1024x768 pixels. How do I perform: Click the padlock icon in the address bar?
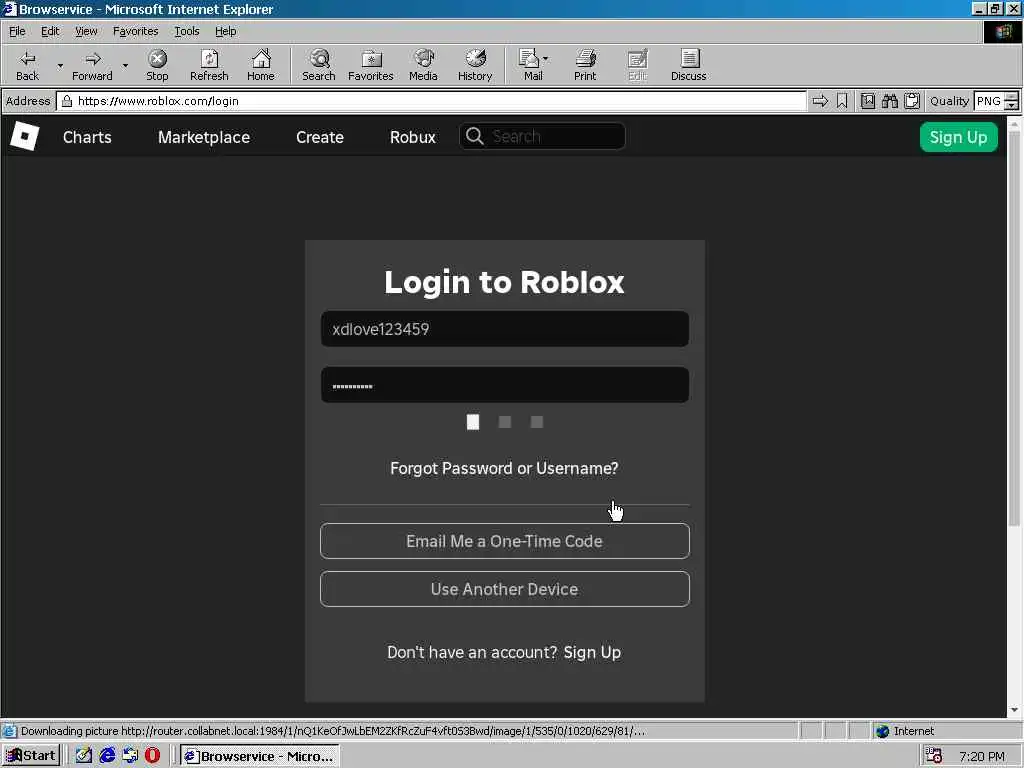[67, 101]
